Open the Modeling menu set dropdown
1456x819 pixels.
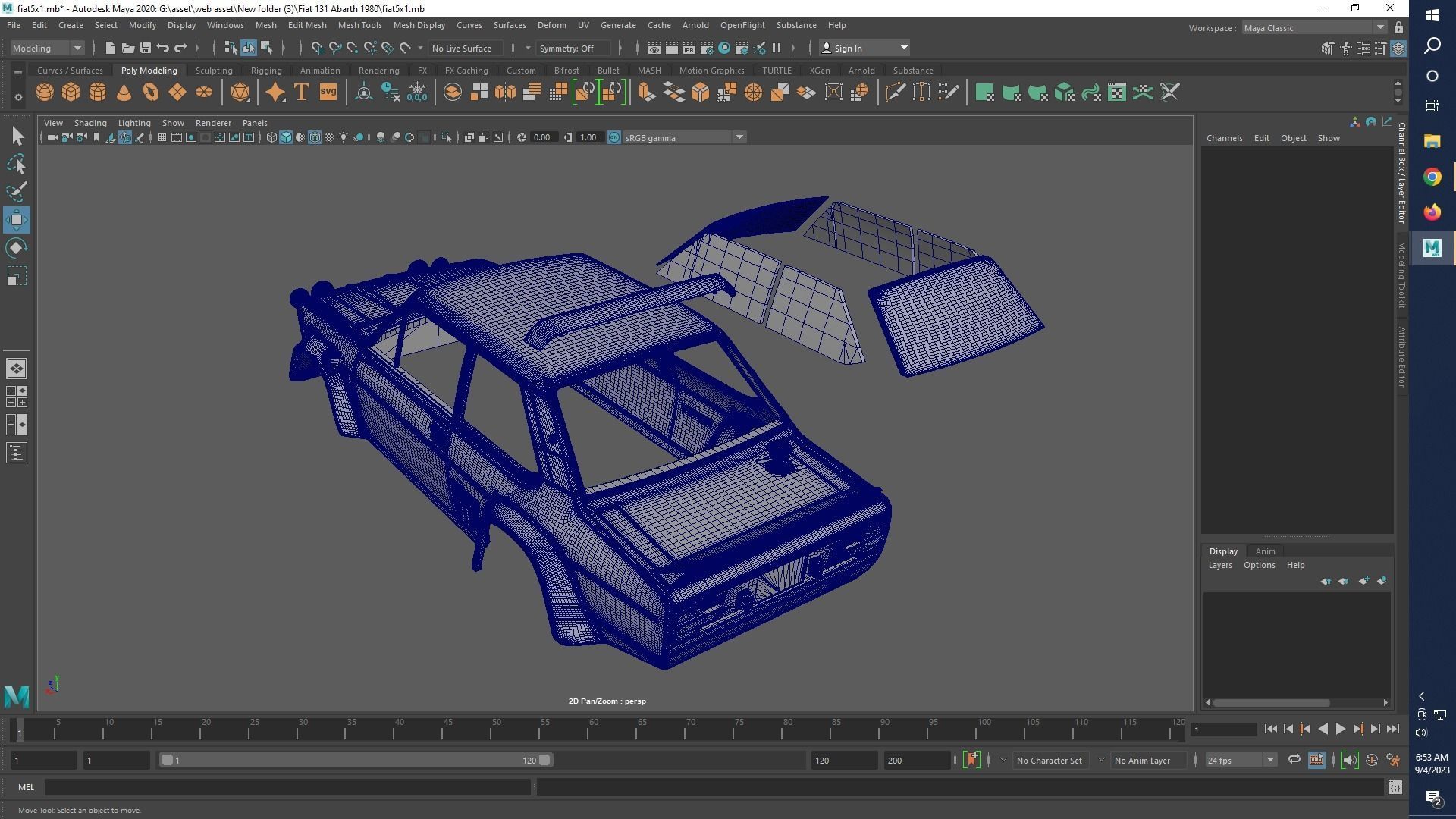(x=47, y=48)
